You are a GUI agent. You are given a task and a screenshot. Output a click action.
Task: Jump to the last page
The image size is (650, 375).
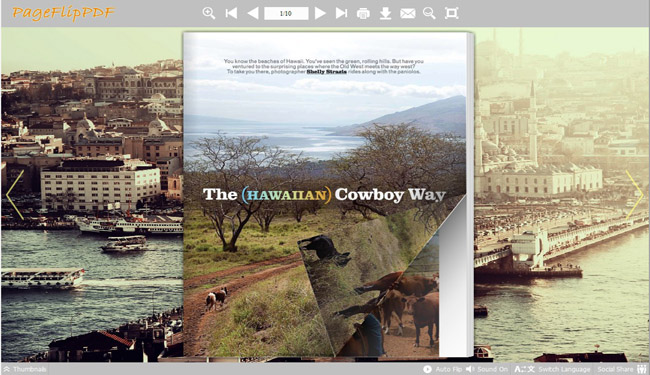tap(342, 13)
